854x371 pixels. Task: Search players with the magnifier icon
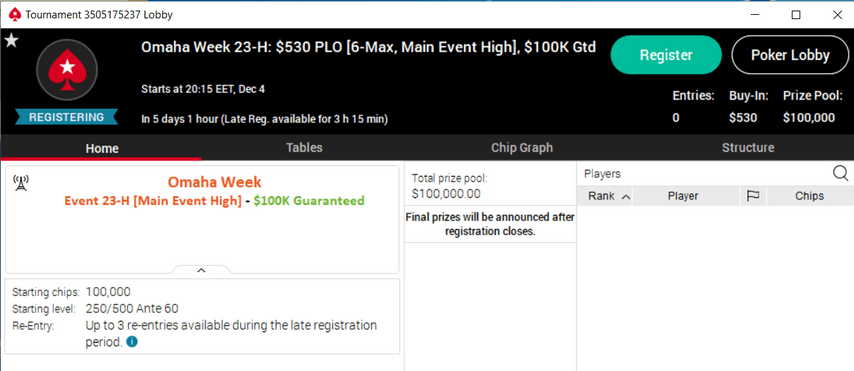click(840, 173)
